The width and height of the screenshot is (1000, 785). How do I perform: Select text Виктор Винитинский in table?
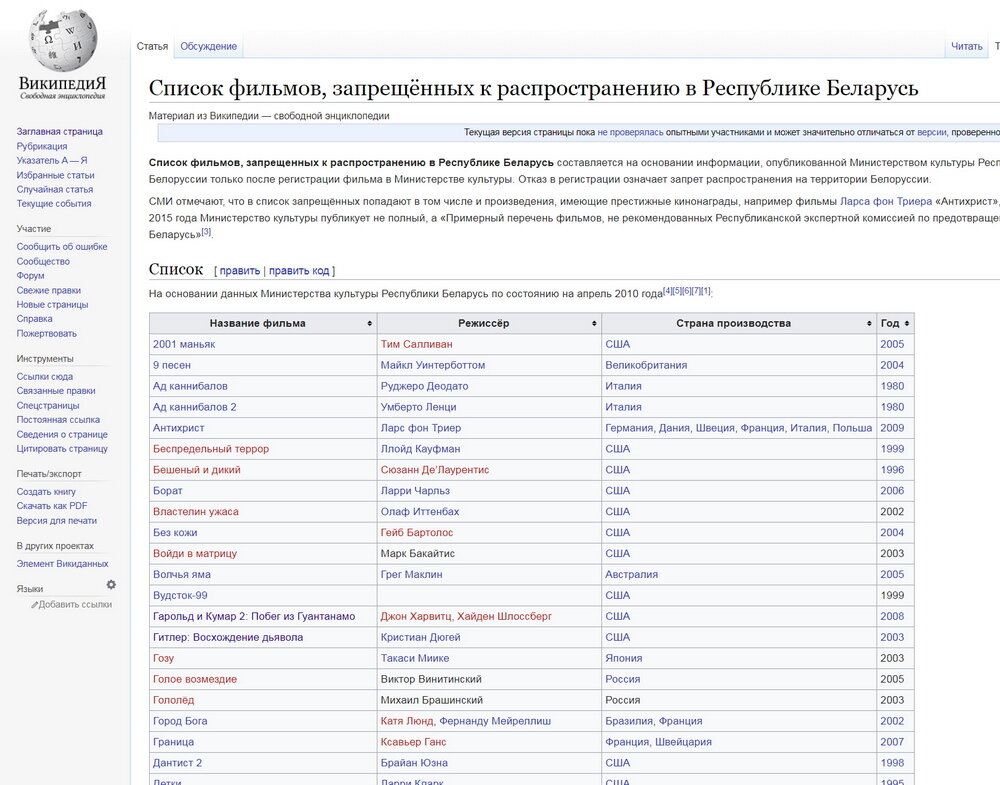pos(431,679)
